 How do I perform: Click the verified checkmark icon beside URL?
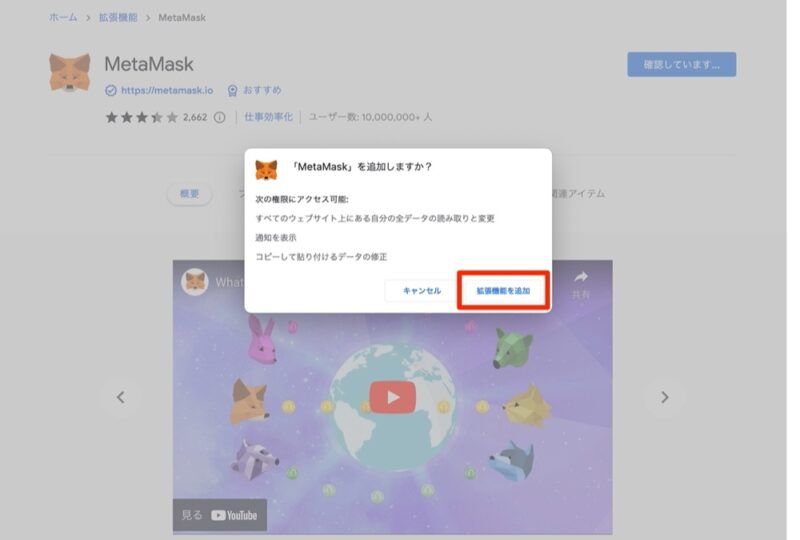[110, 90]
